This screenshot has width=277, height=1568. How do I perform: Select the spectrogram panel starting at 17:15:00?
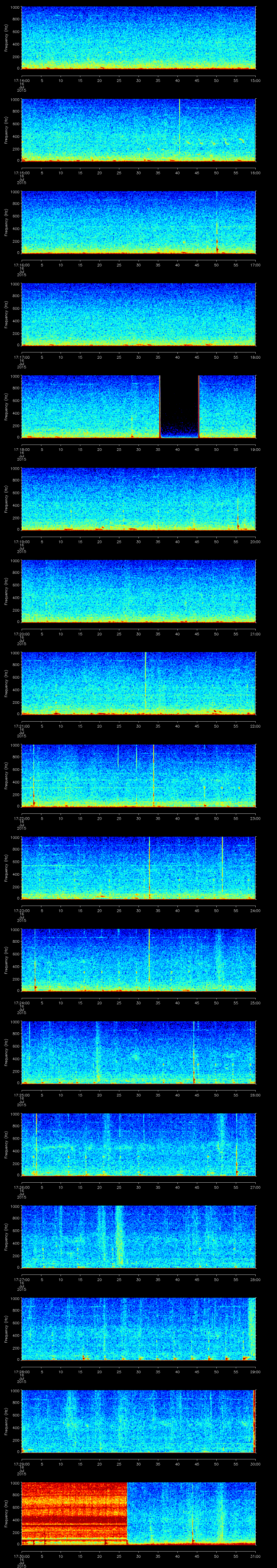[x=138, y=130]
